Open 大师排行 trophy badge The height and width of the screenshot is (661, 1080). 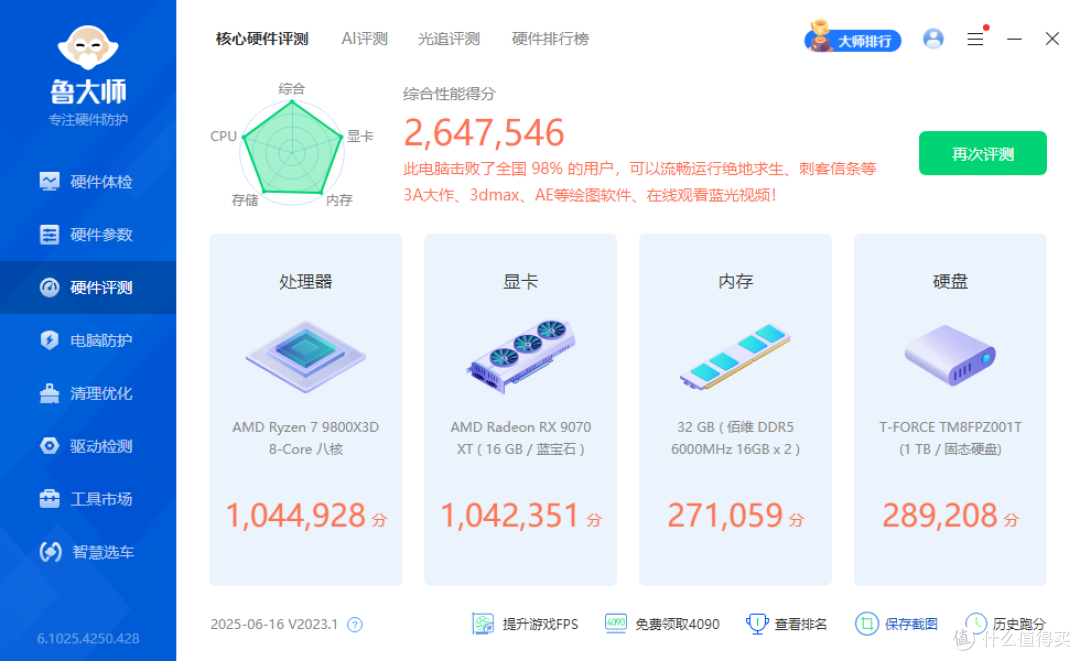click(x=853, y=39)
